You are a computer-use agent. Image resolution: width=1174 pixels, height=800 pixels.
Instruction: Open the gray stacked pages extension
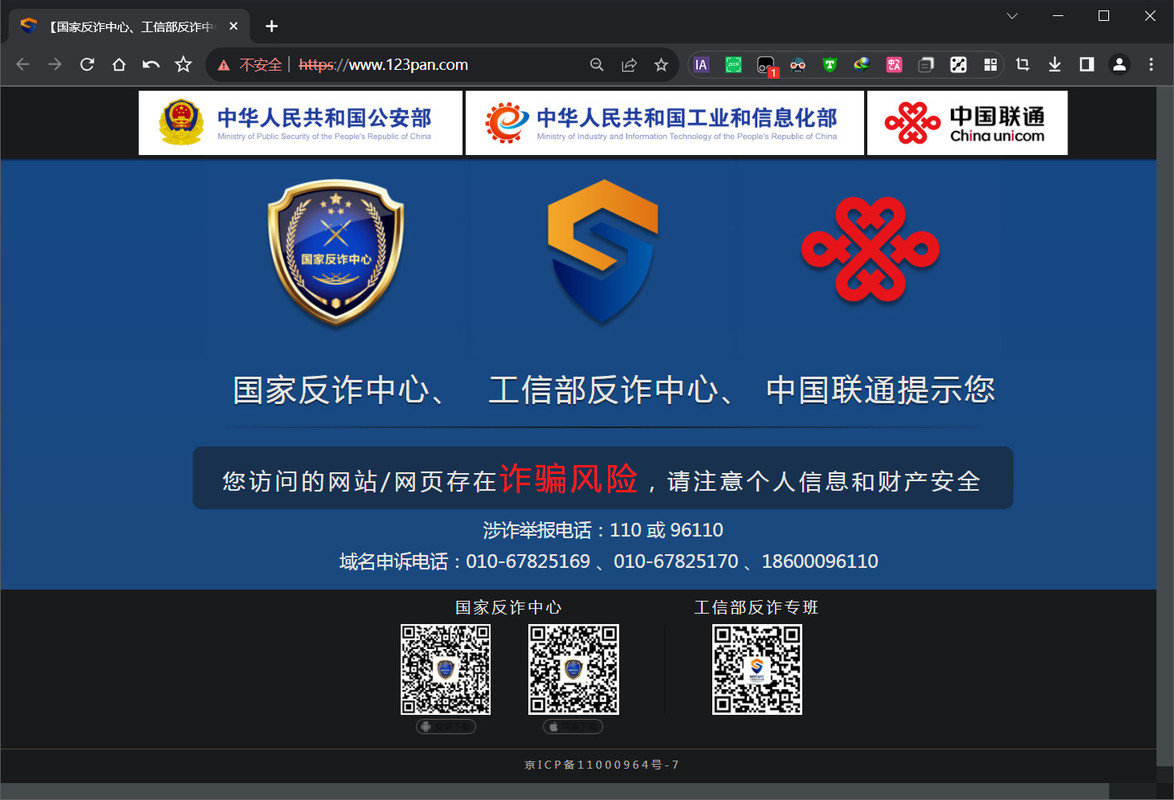click(926, 65)
